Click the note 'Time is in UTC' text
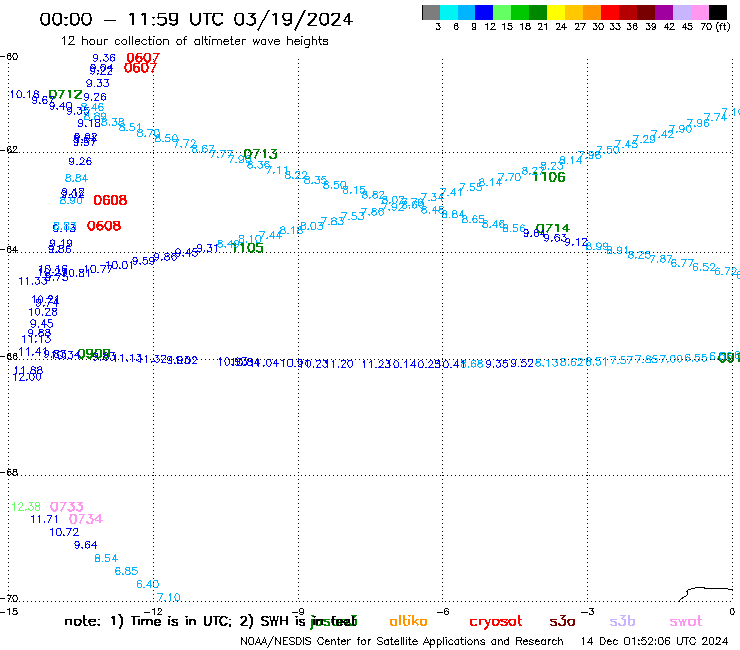 point(181,621)
